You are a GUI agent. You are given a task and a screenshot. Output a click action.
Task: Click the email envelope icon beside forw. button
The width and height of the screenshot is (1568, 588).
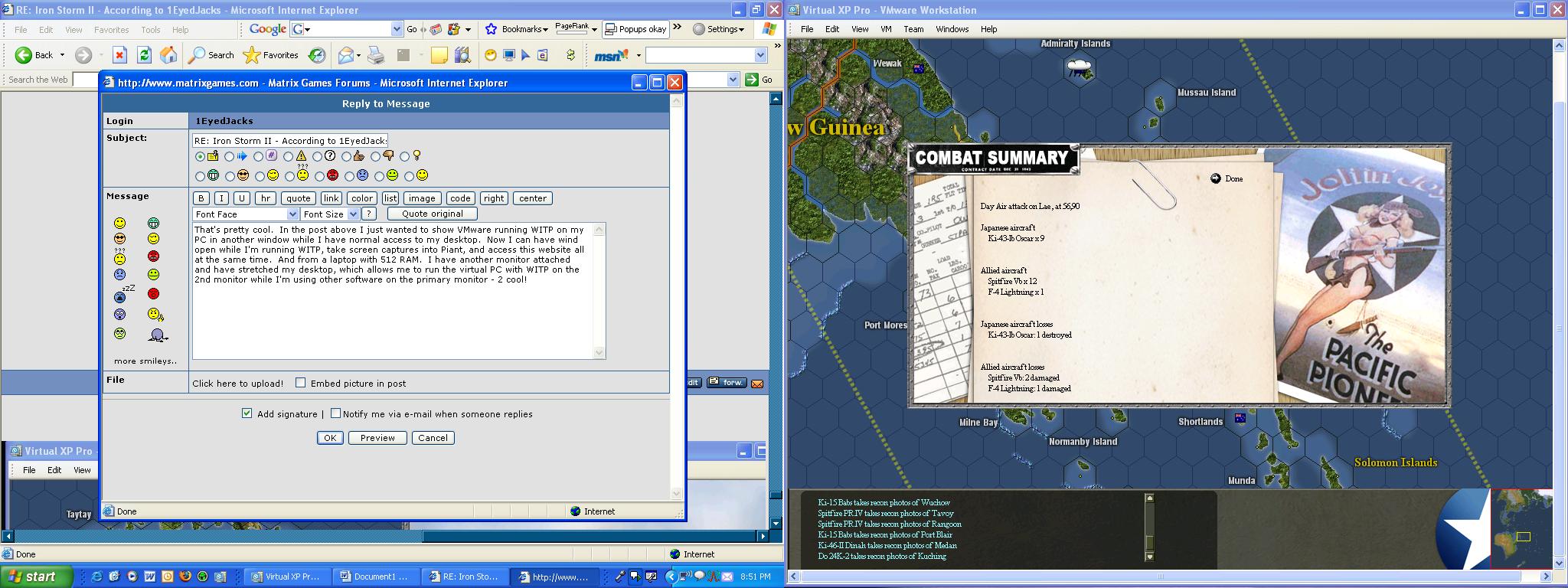click(757, 383)
